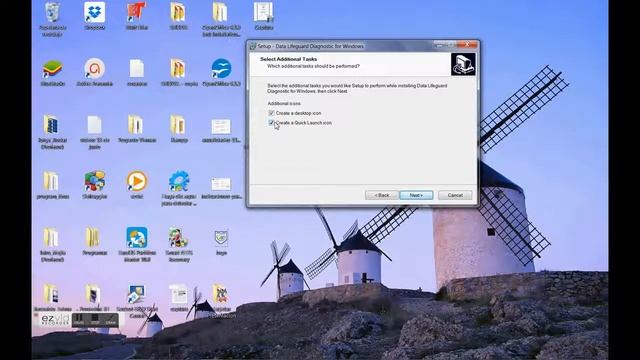Pause recording in ezvid recorder
This screenshot has height=360, width=640.
click(78, 319)
